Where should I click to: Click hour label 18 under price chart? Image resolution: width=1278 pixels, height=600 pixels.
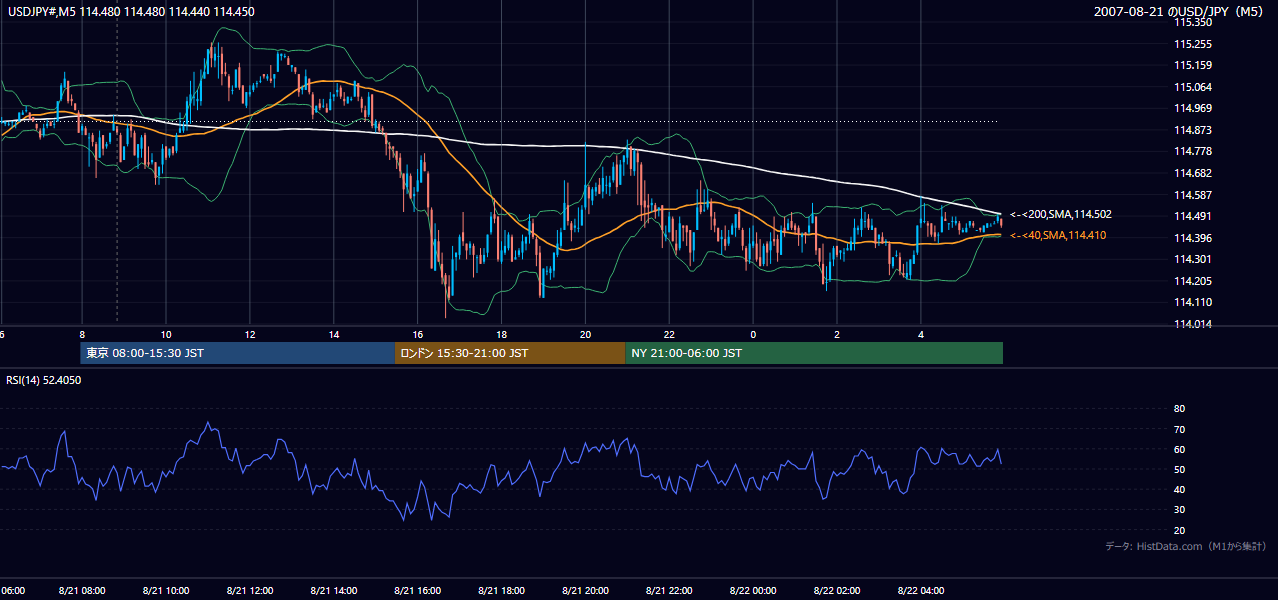[502, 334]
